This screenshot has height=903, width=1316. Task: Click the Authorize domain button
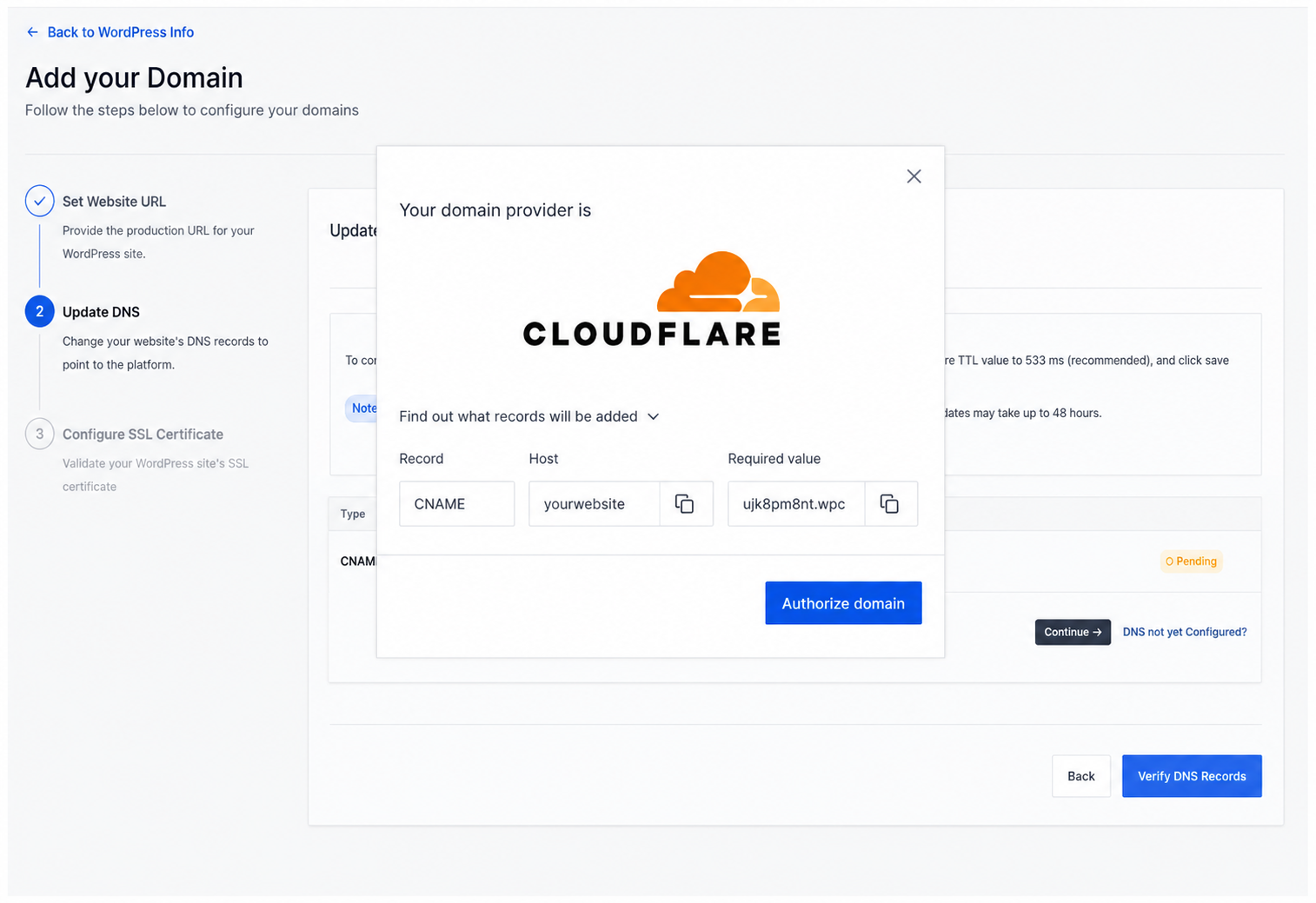[x=843, y=603]
